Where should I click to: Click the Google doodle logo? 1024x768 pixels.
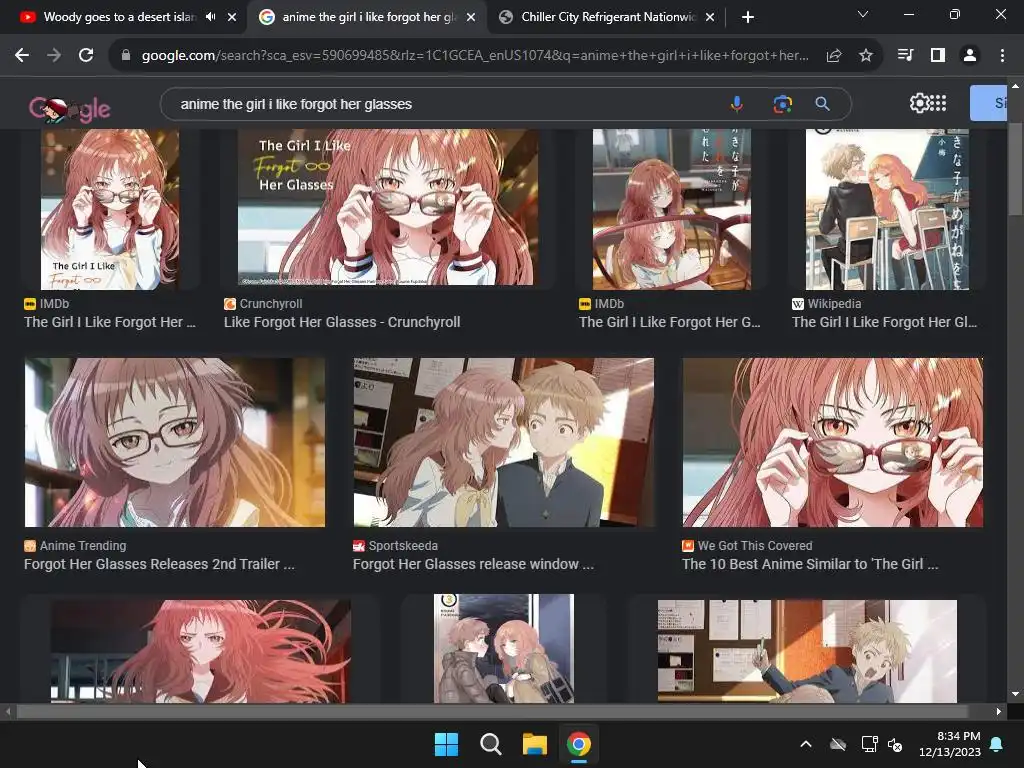point(69,108)
